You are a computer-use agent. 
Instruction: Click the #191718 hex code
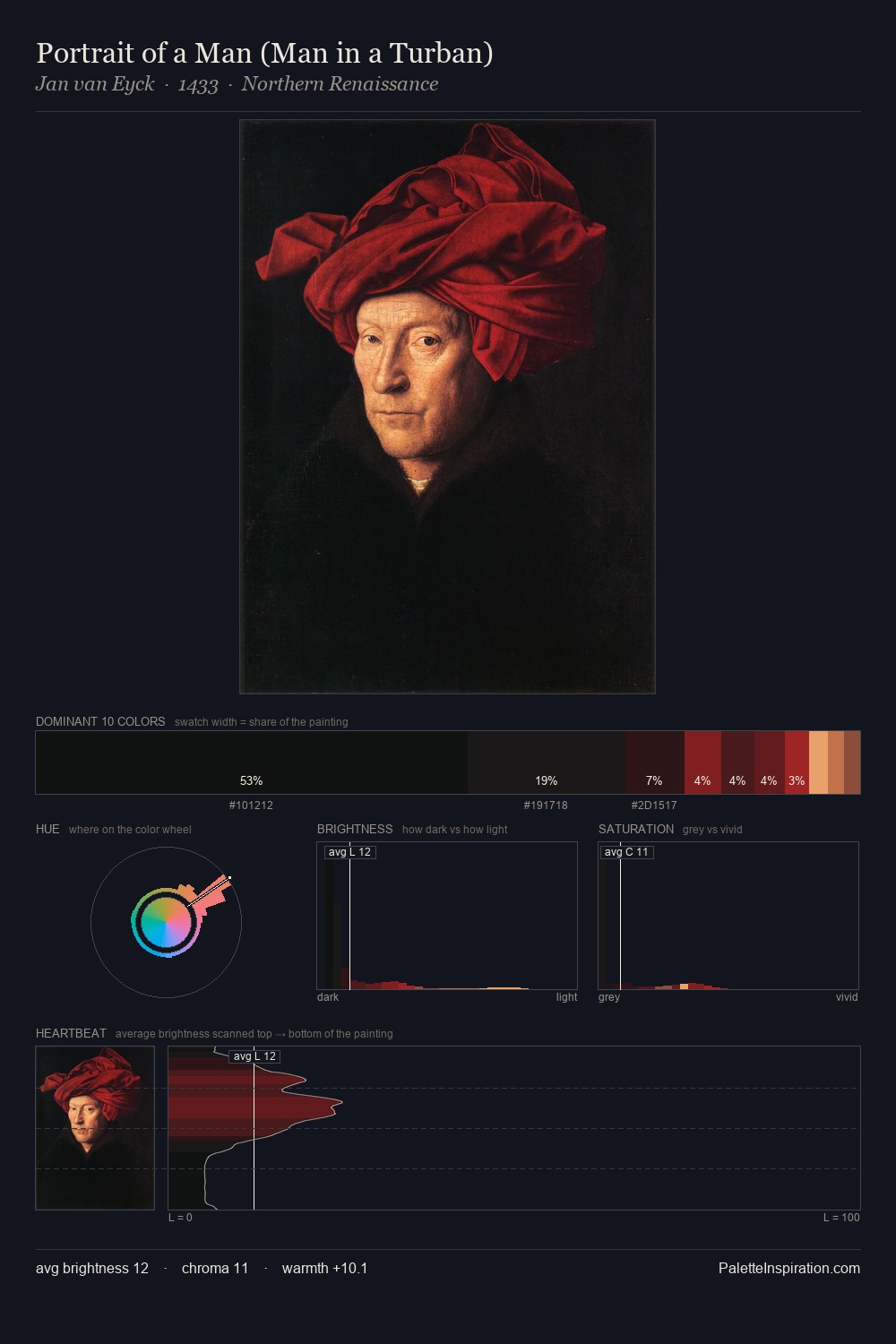[x=546, y=806]
